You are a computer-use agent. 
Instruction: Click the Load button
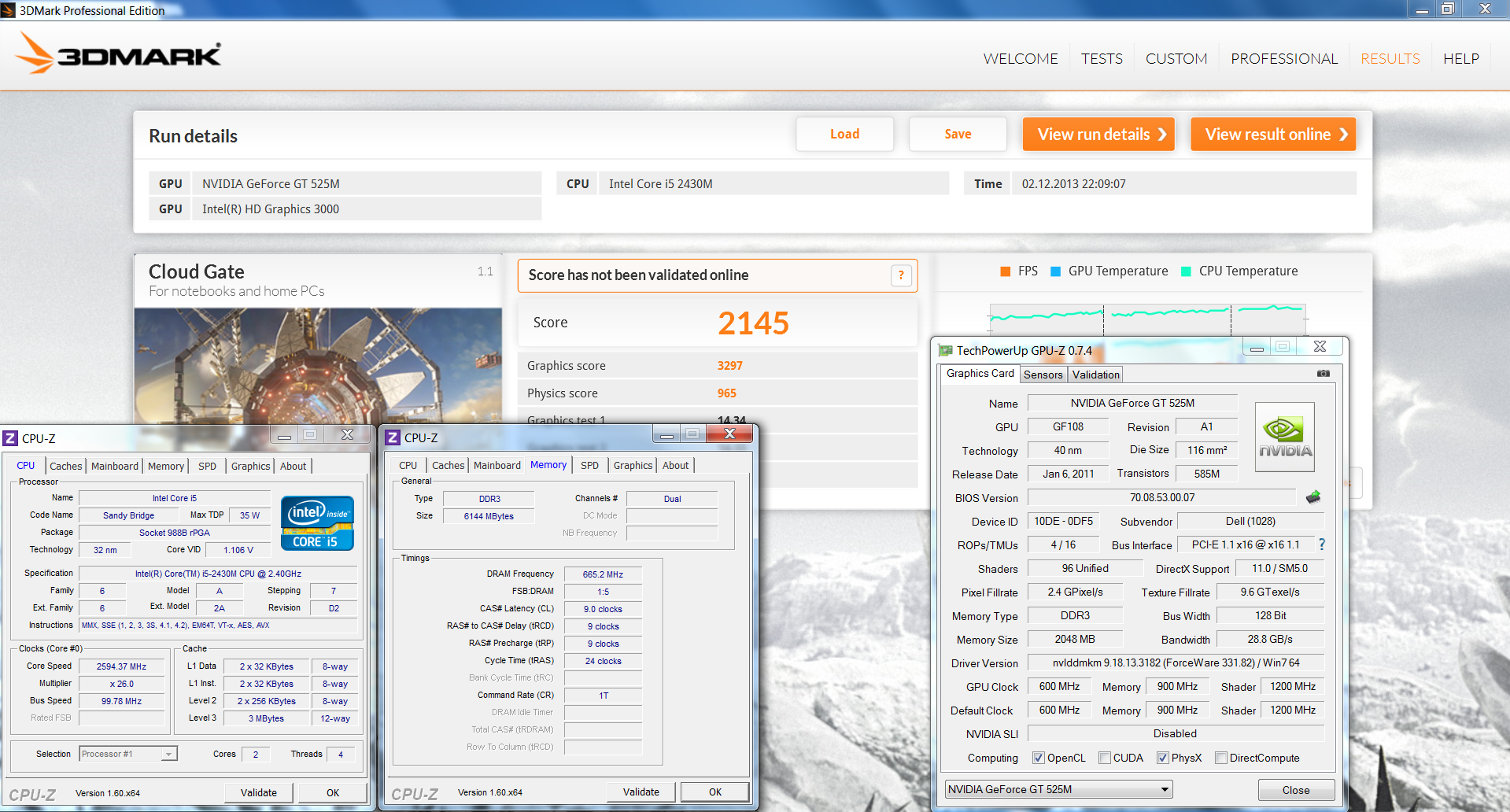pyautogui.click(x=844, y=134)
